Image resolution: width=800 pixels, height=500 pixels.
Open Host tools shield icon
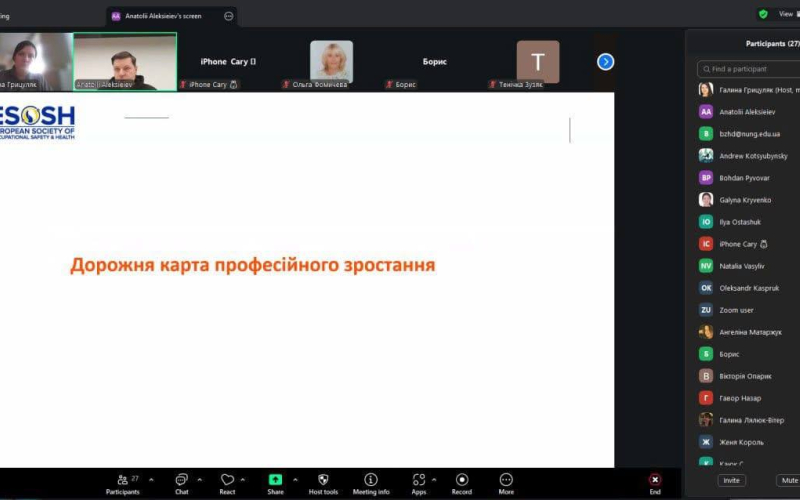click(x=323, y=480)
